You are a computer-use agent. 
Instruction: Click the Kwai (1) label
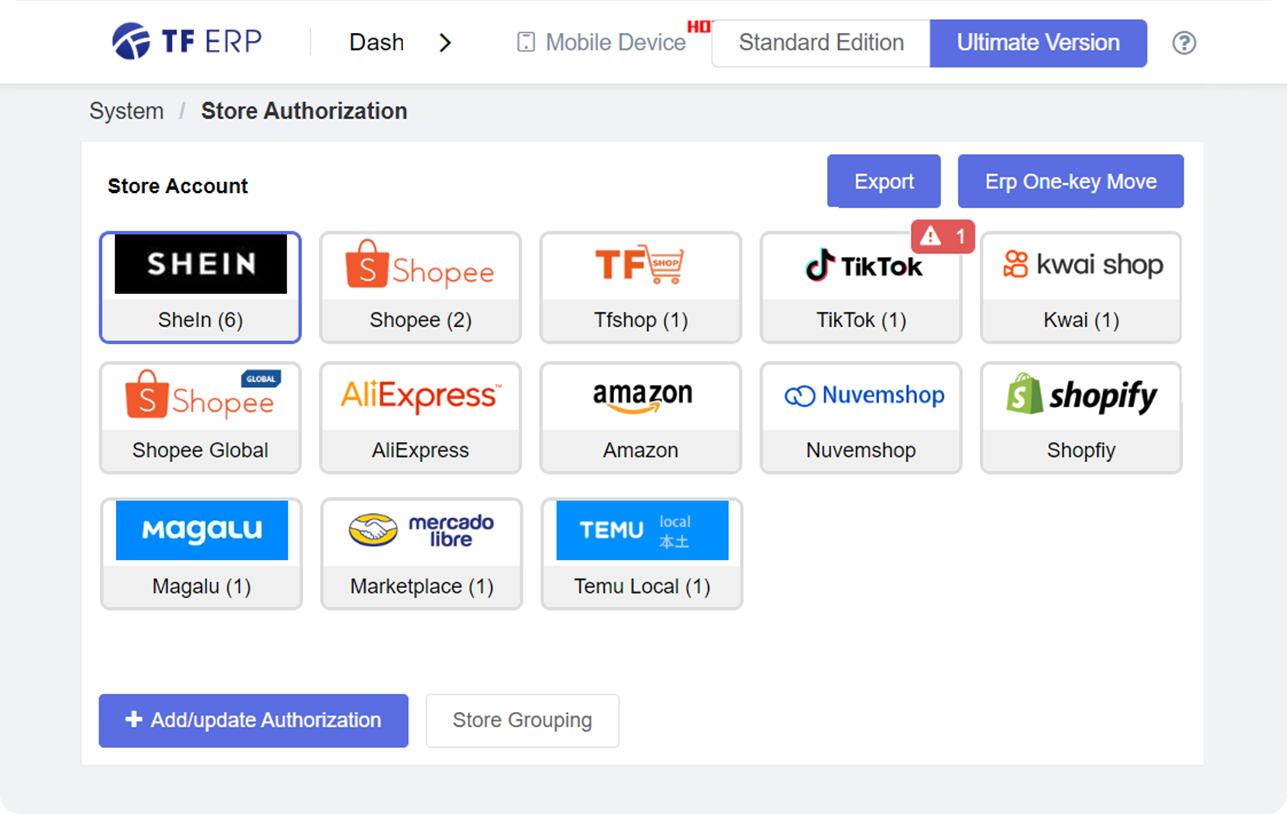1081,320
